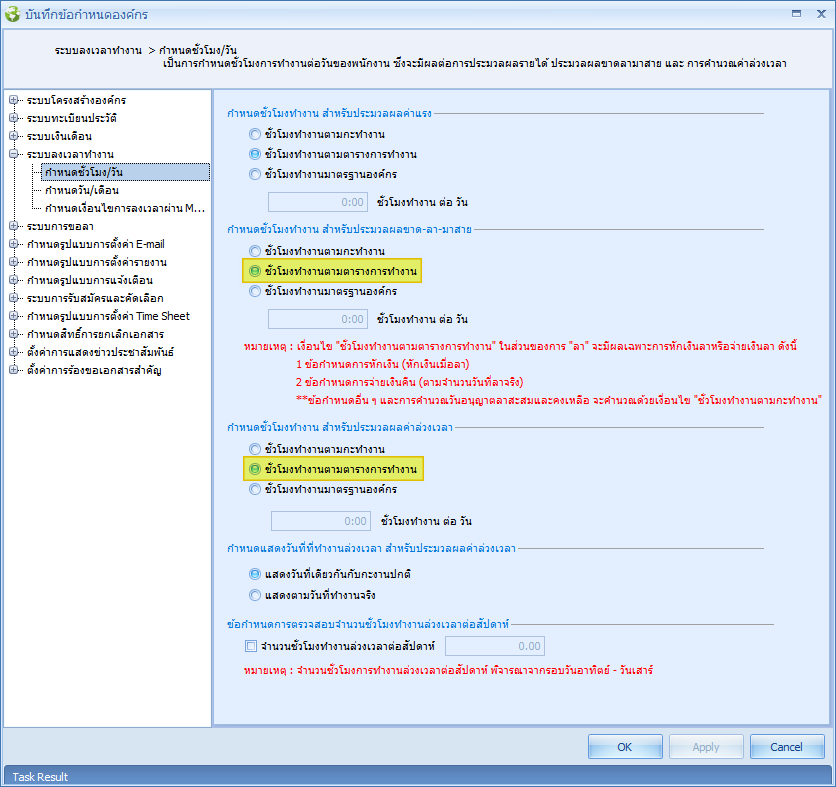
Task: Close the บันทึกข้อกำหนดองค์กร window
Action: (821, 14)
